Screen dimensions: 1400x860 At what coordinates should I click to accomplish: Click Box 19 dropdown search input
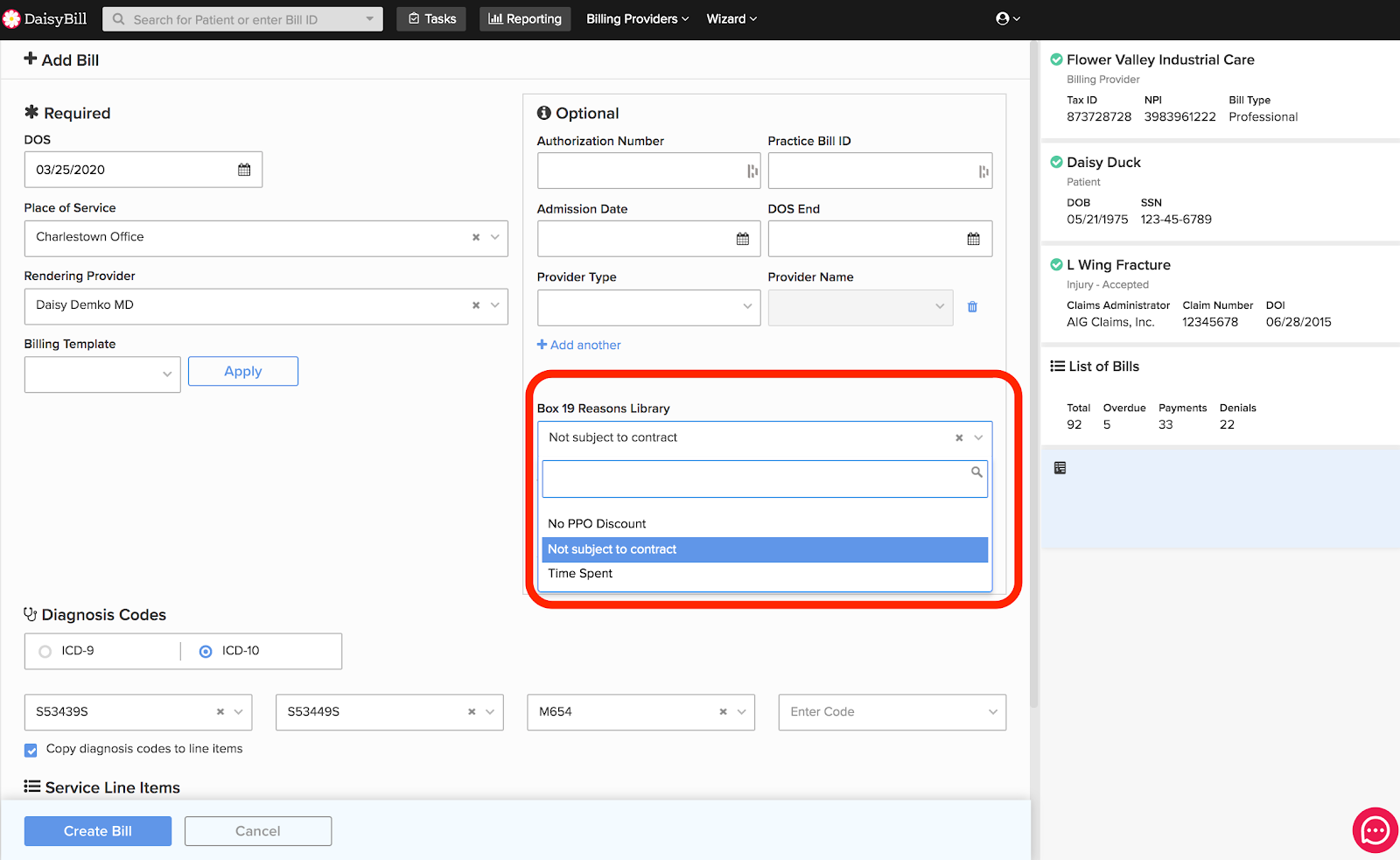click(765, 479)
